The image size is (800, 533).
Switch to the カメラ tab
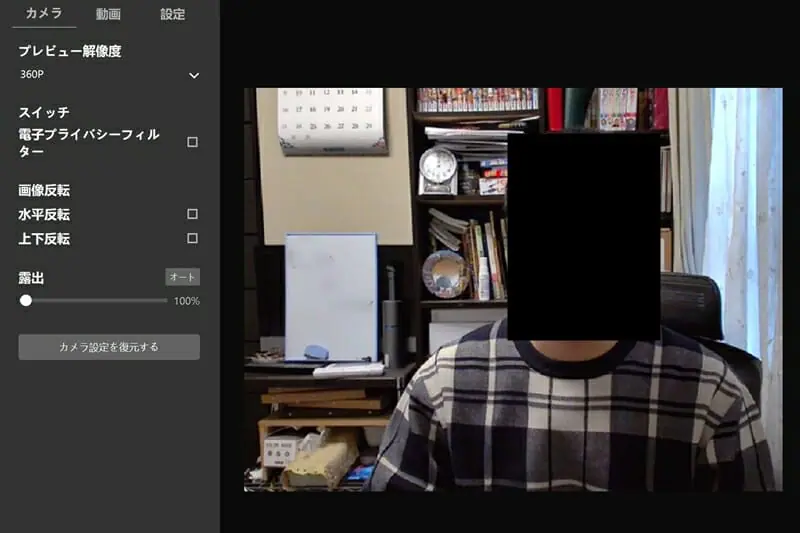coord(44,14)
